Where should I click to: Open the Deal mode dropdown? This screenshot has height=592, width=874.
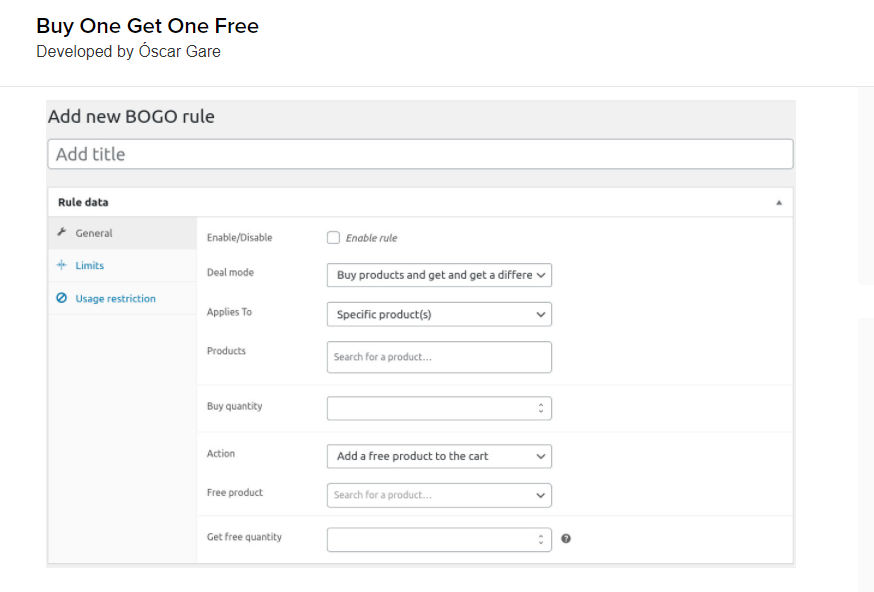tap(439, 275)
